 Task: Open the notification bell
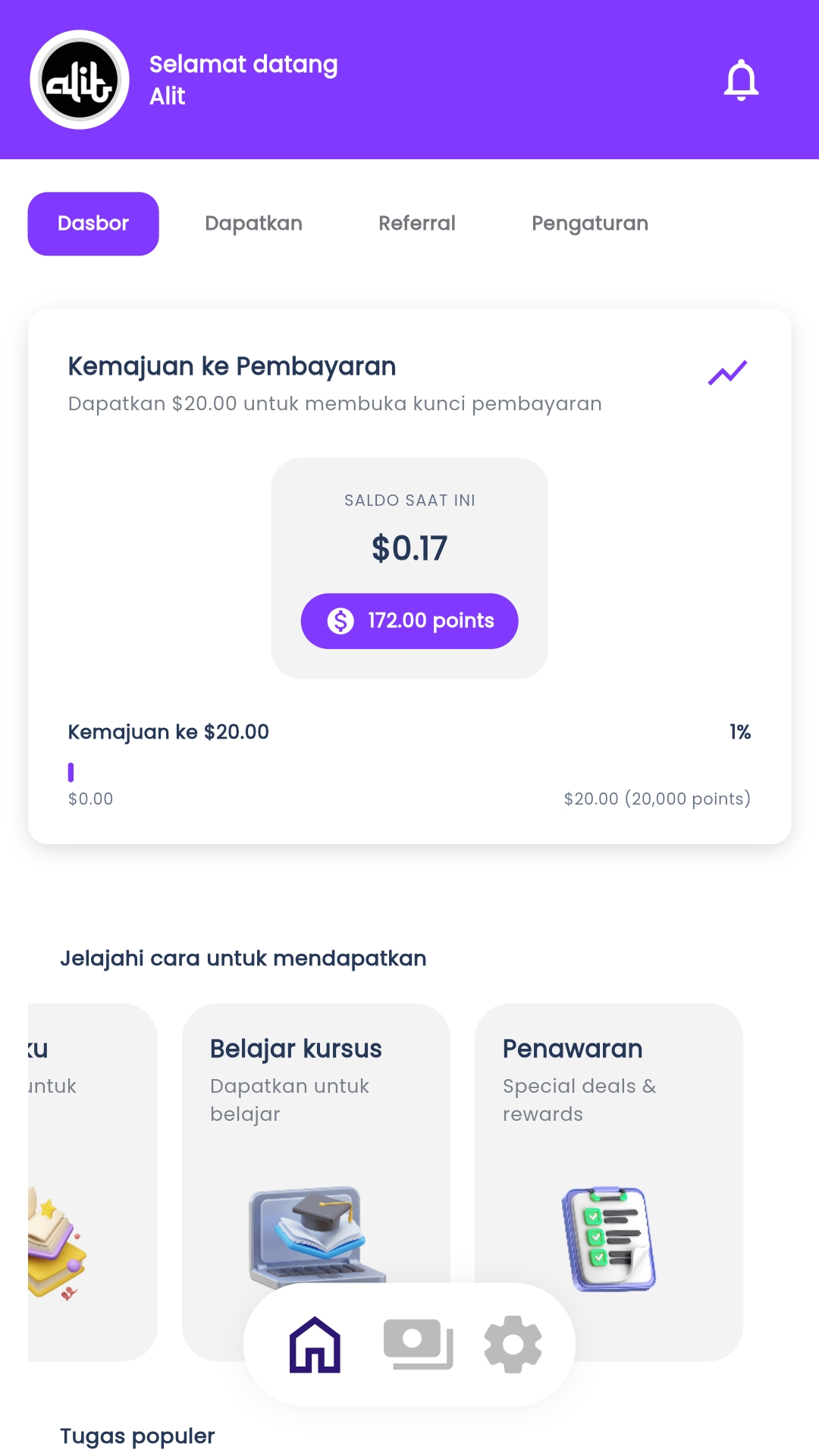pyautogui.click(x=741, y=80)
